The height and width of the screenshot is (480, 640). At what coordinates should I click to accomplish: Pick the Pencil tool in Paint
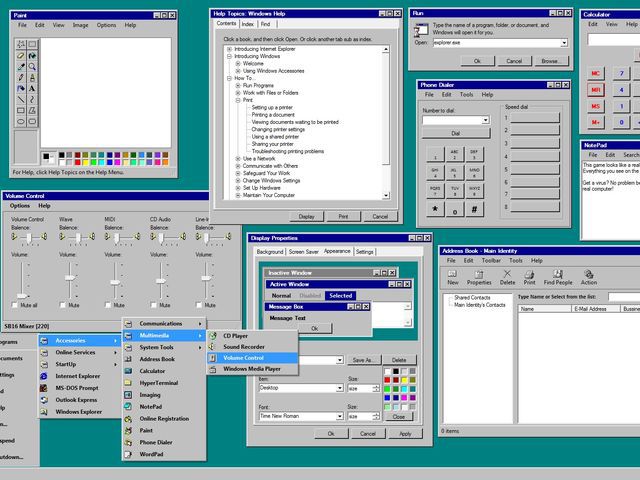coord(21,77)
